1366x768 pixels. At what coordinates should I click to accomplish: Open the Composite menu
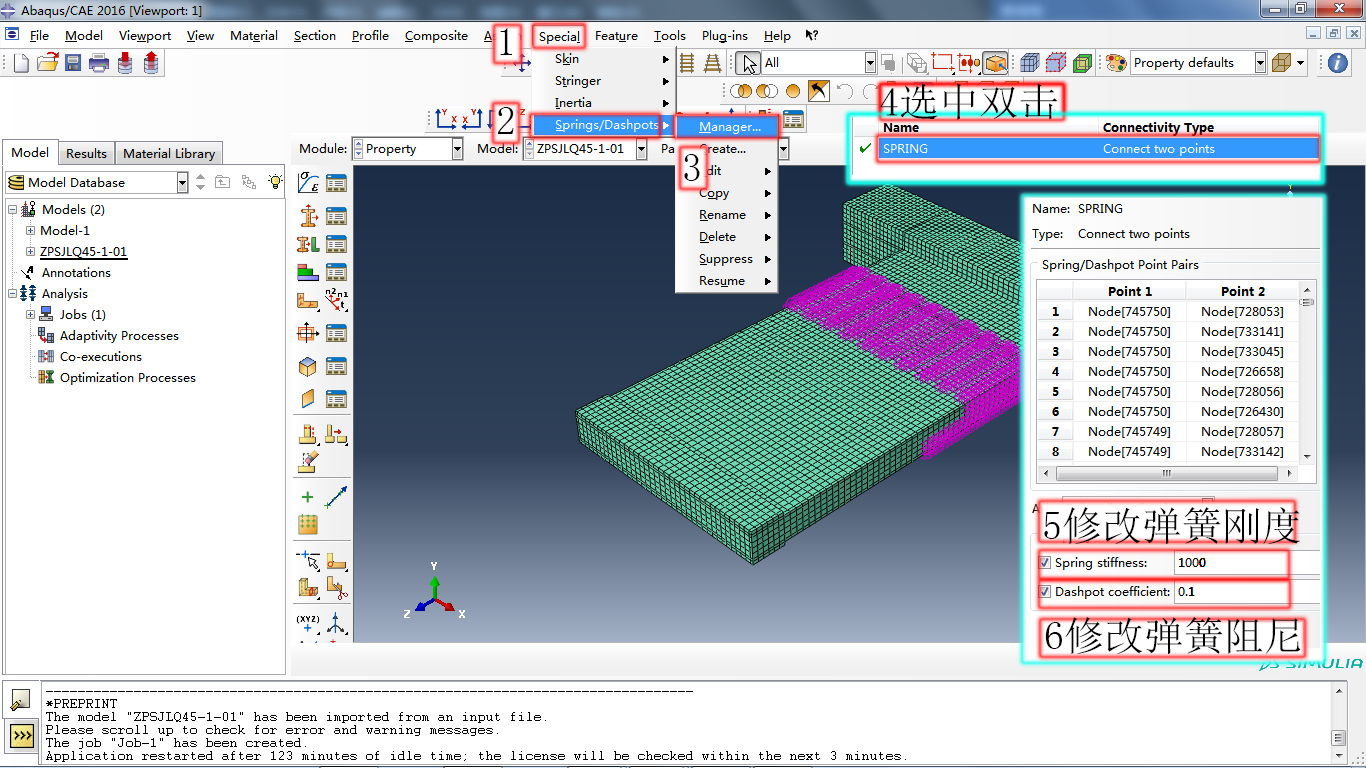436,36
